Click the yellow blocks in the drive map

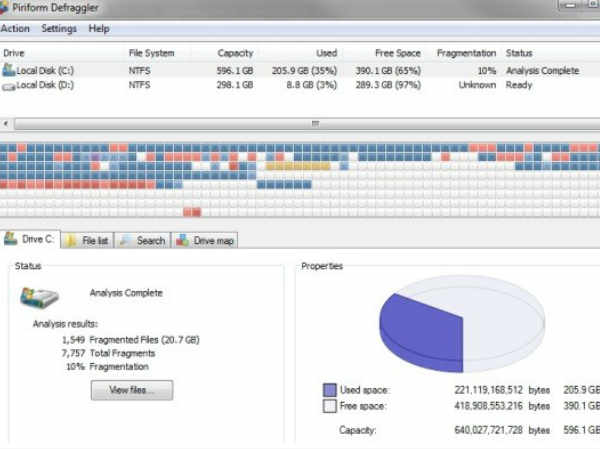pyautogui.click(x=298, y=166)
